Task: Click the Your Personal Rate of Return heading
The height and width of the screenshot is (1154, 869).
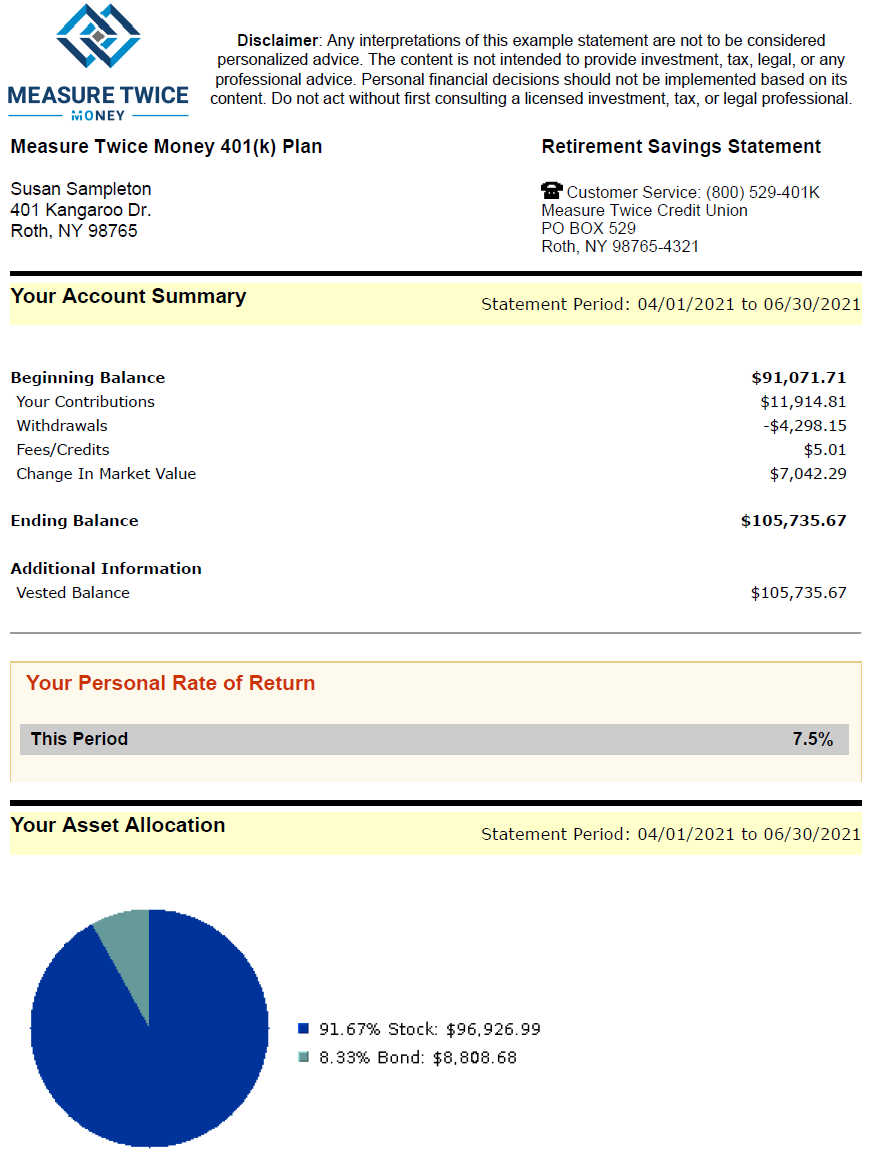Action: [170, 683]
